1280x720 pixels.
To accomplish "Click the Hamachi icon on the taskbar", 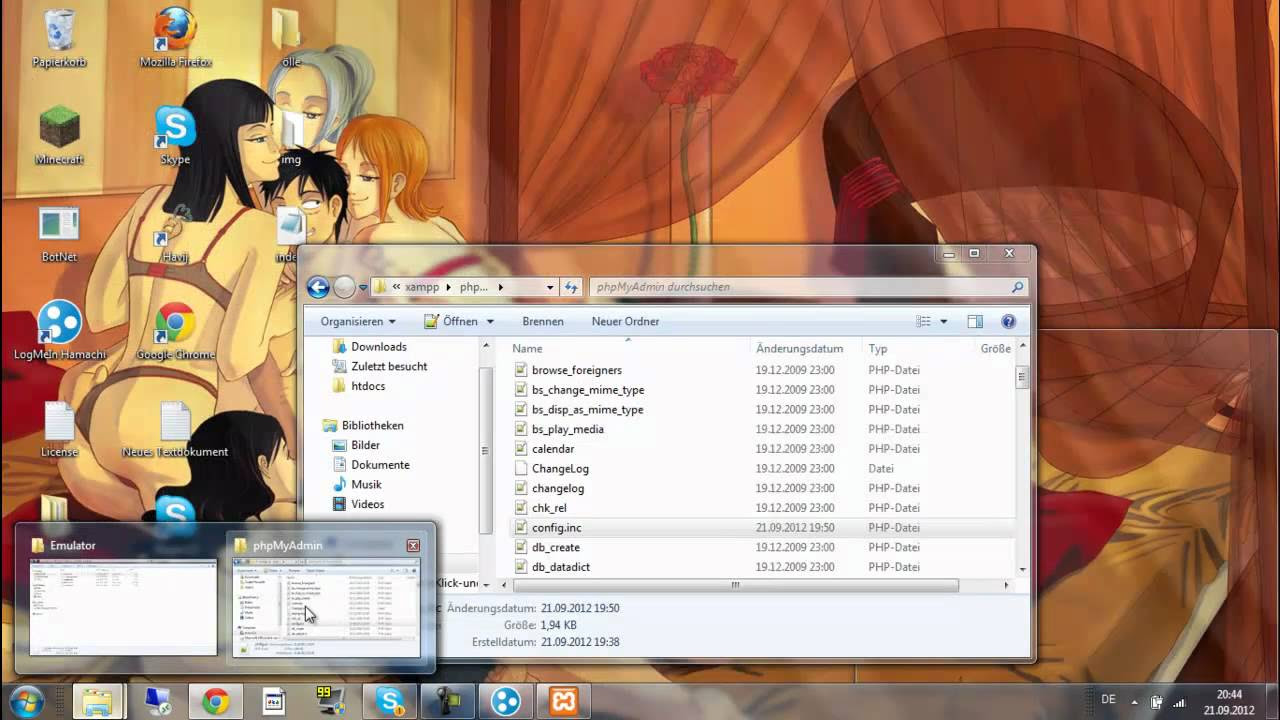I will 505,702.
